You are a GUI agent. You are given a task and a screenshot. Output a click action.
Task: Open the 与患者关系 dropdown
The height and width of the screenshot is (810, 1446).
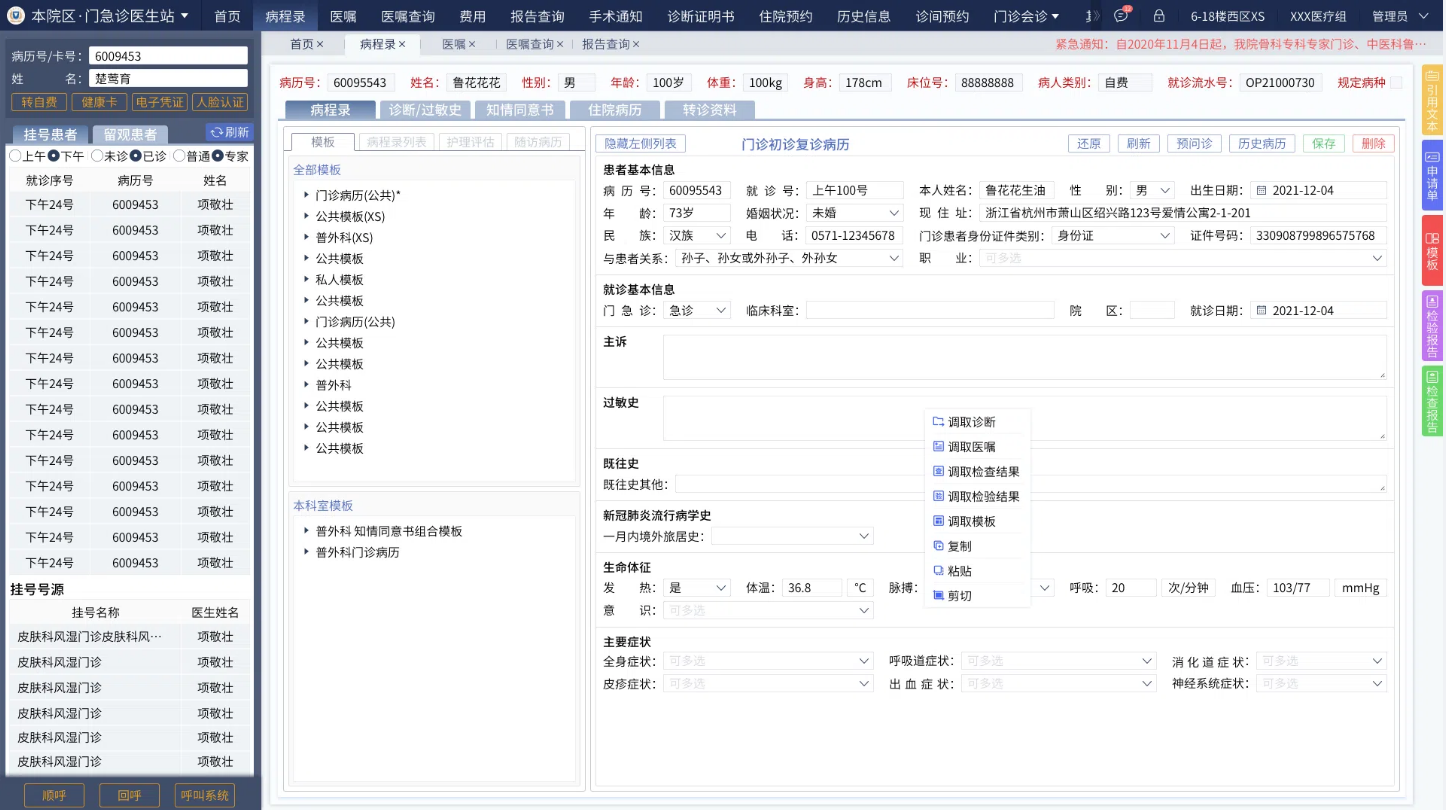click(x=789, y=258)
